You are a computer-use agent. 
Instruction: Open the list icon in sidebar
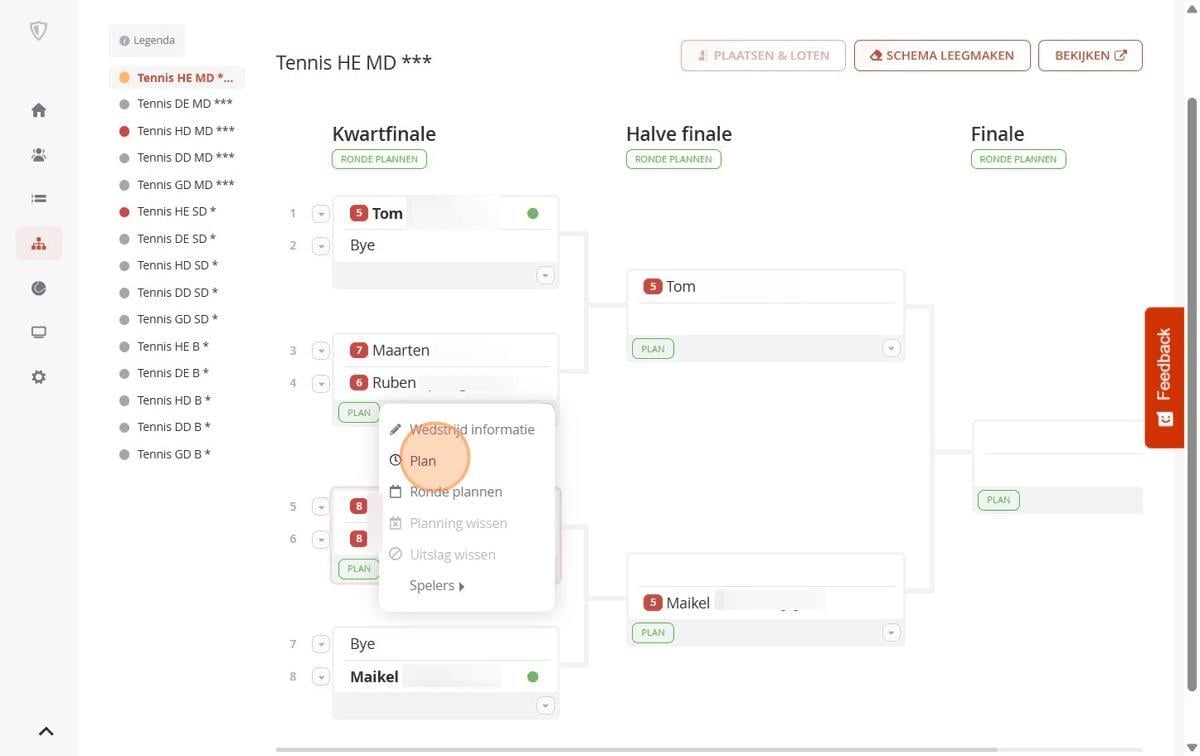pyautogui.click(x=39, y=199)
